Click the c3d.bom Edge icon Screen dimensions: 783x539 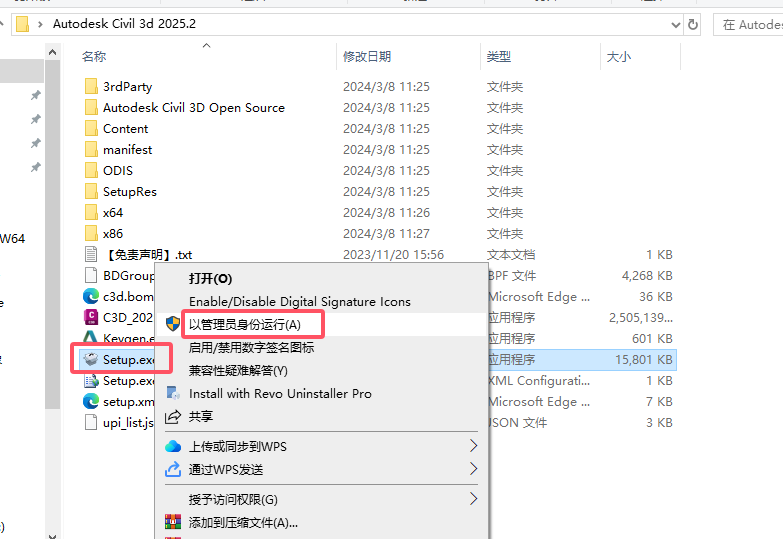click(91, 296)
